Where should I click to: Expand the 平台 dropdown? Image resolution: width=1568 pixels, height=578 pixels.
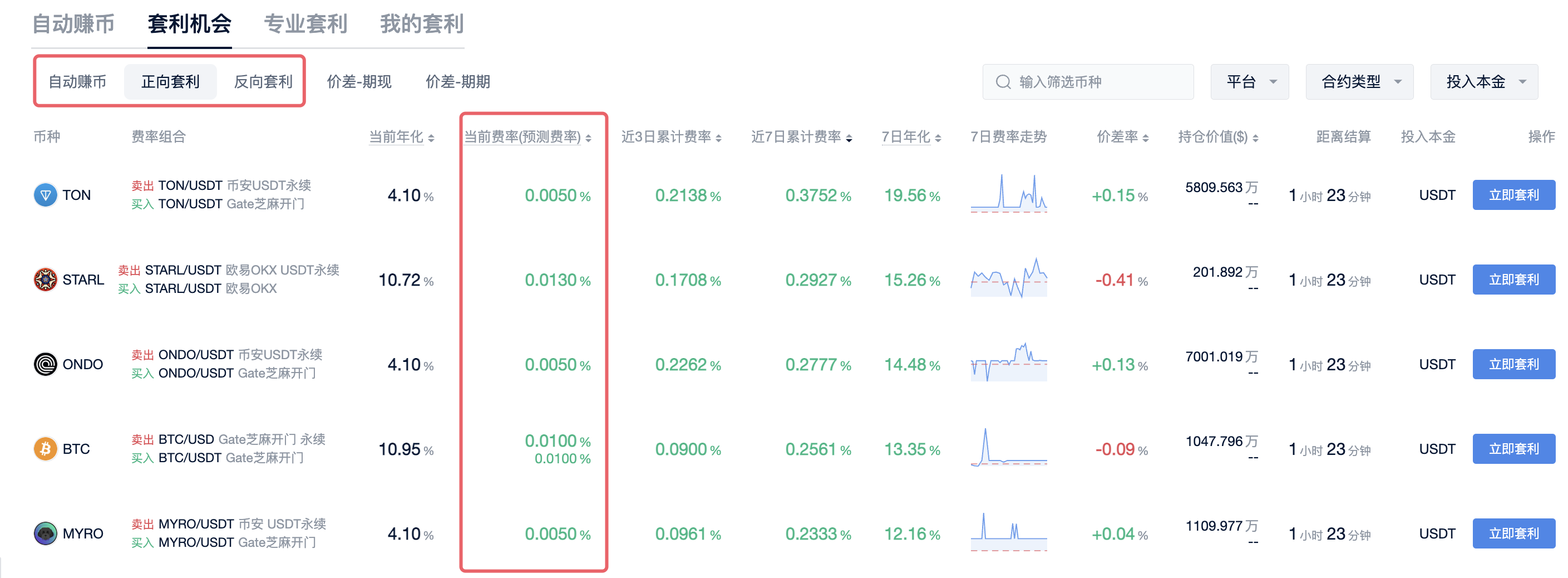point(1250,82)
